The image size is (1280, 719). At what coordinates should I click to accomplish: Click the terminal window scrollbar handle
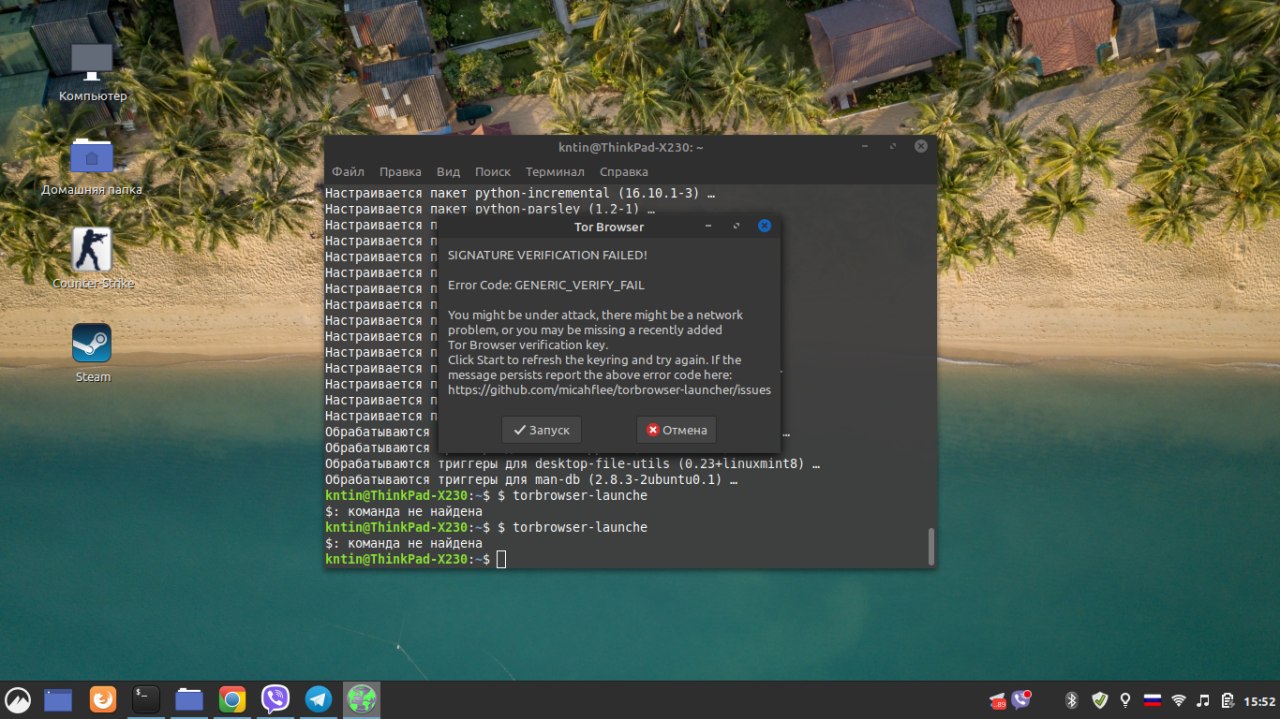931,546
